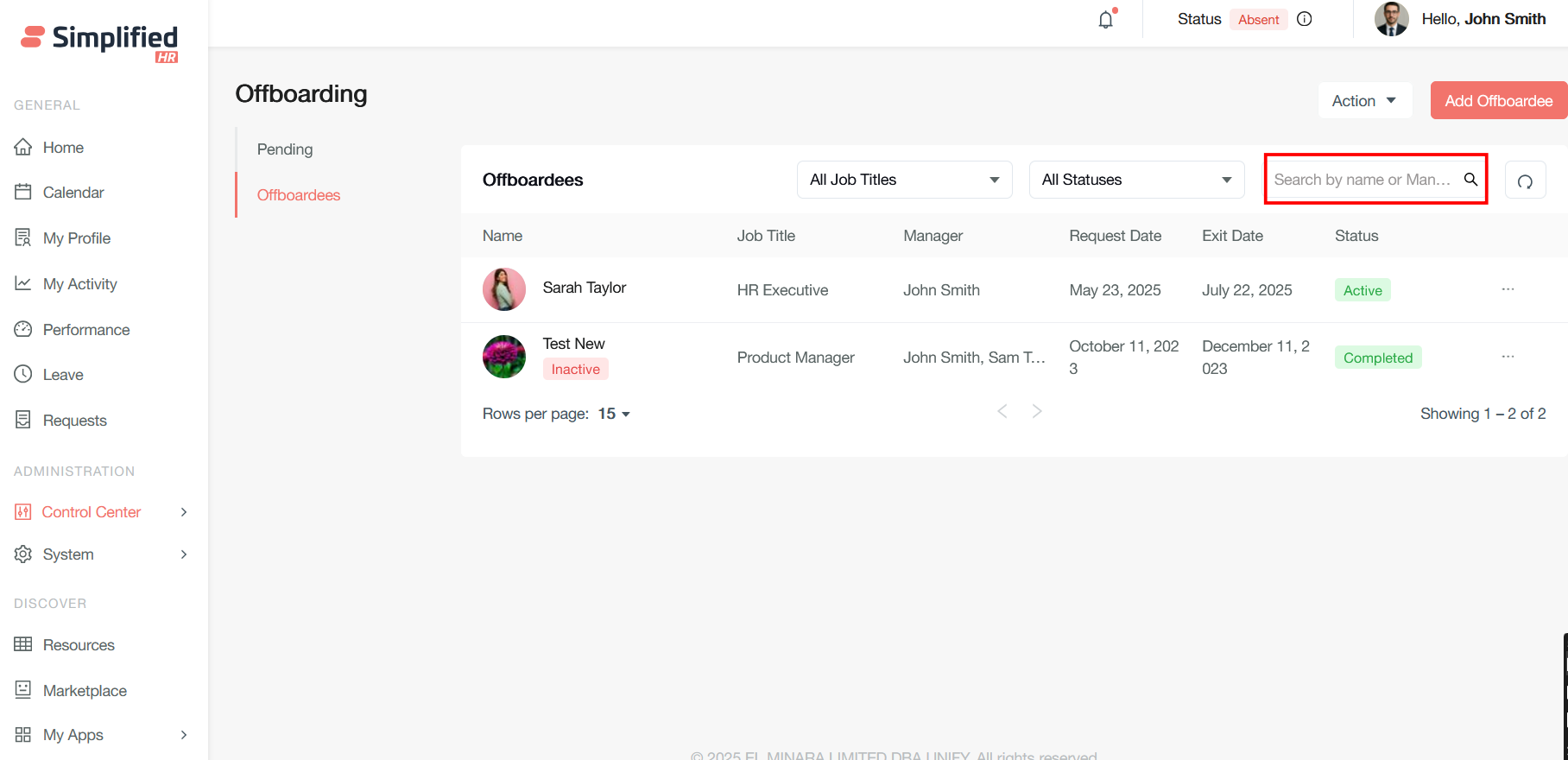This screenshot has width=1568, height=760.
Task: Click the status info icon
Action: 1305,19
